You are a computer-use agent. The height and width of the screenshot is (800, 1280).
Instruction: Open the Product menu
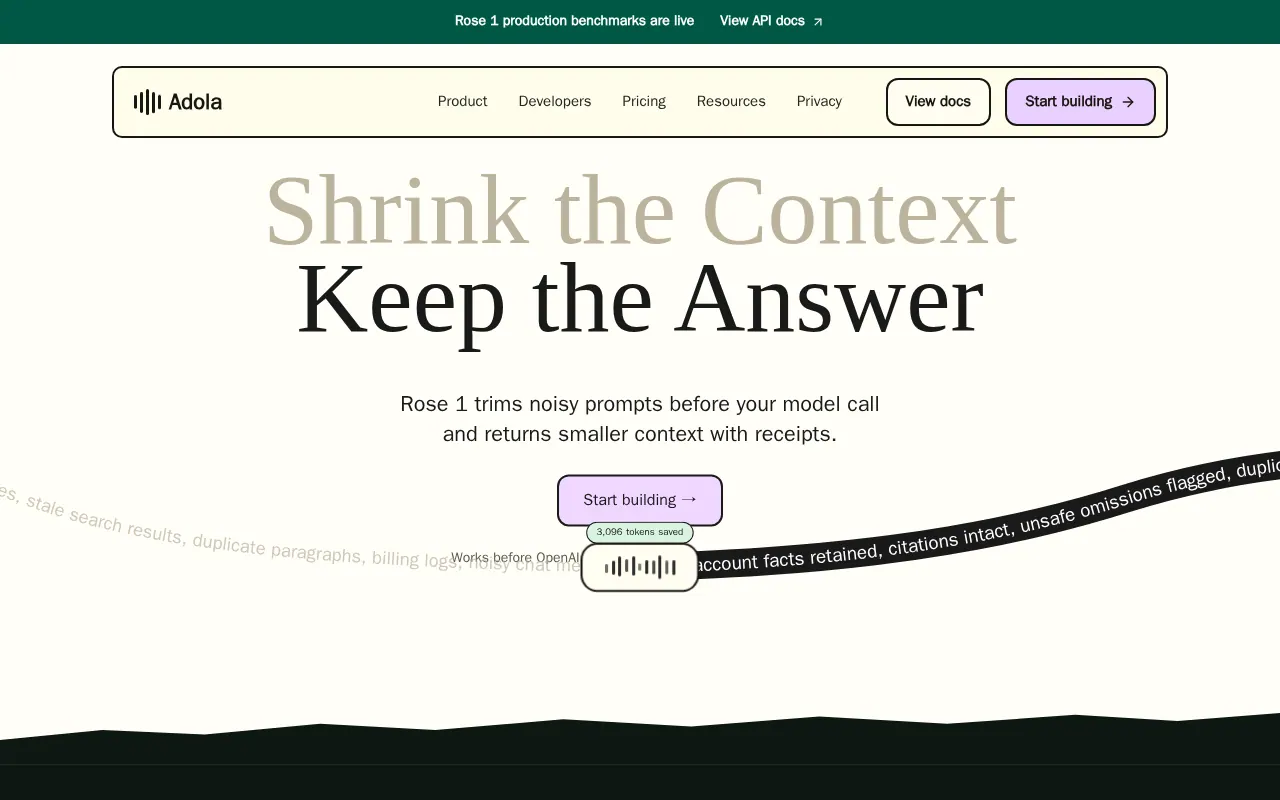pos(462,102)
